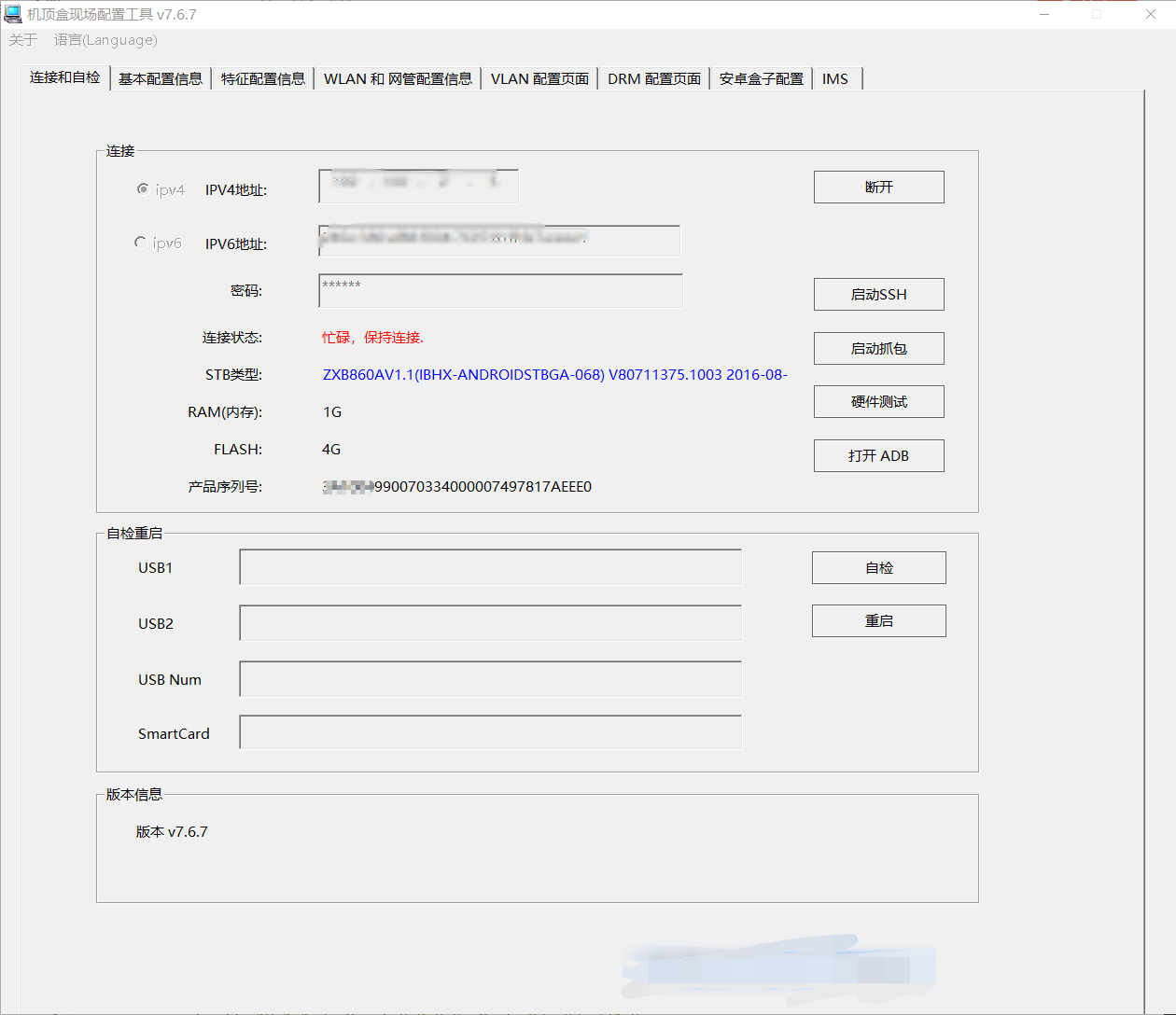The image size is (1176, 1015).
Task: Start packet capture with 启动抓包
Action: [x=878, y=348]
